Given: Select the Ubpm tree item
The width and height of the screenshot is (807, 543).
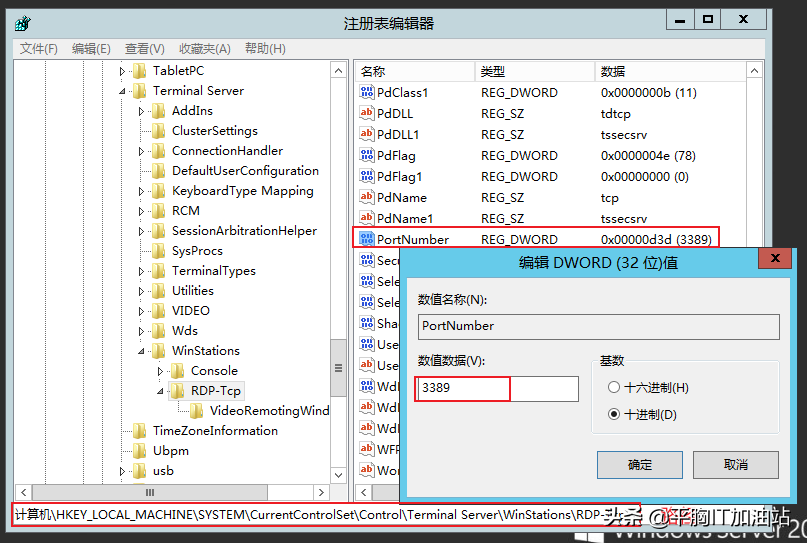Looking at the screenshot, I should pos(171,451).
